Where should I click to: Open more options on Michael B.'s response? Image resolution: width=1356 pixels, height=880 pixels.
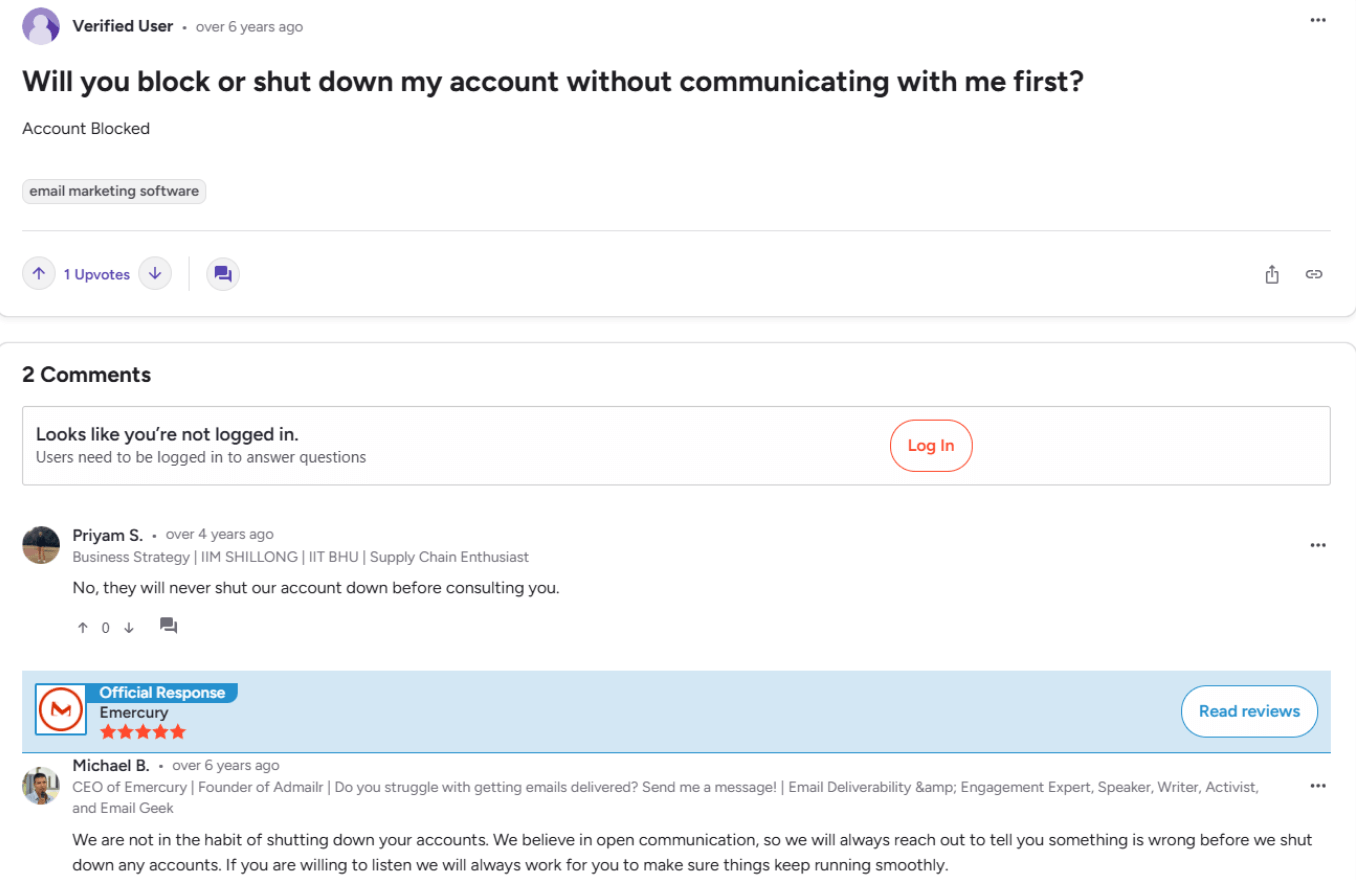coord(1318,786)
